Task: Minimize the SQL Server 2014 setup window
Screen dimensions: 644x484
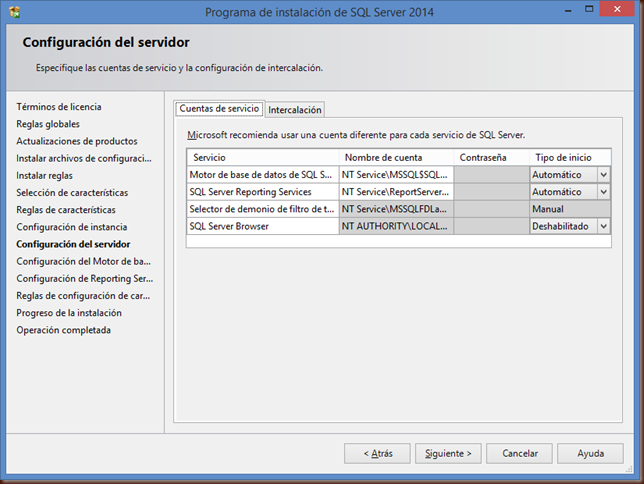Action: click(x=568, y=10)
